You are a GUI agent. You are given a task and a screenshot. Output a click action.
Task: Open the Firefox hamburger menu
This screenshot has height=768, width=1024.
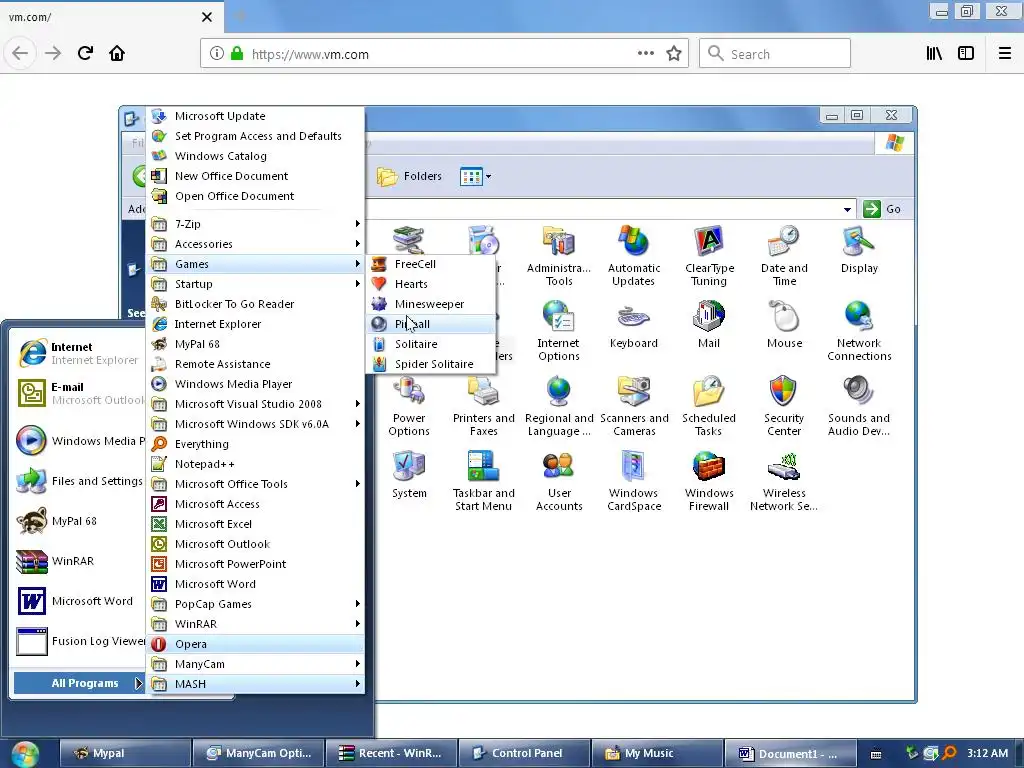(1005, 54)
